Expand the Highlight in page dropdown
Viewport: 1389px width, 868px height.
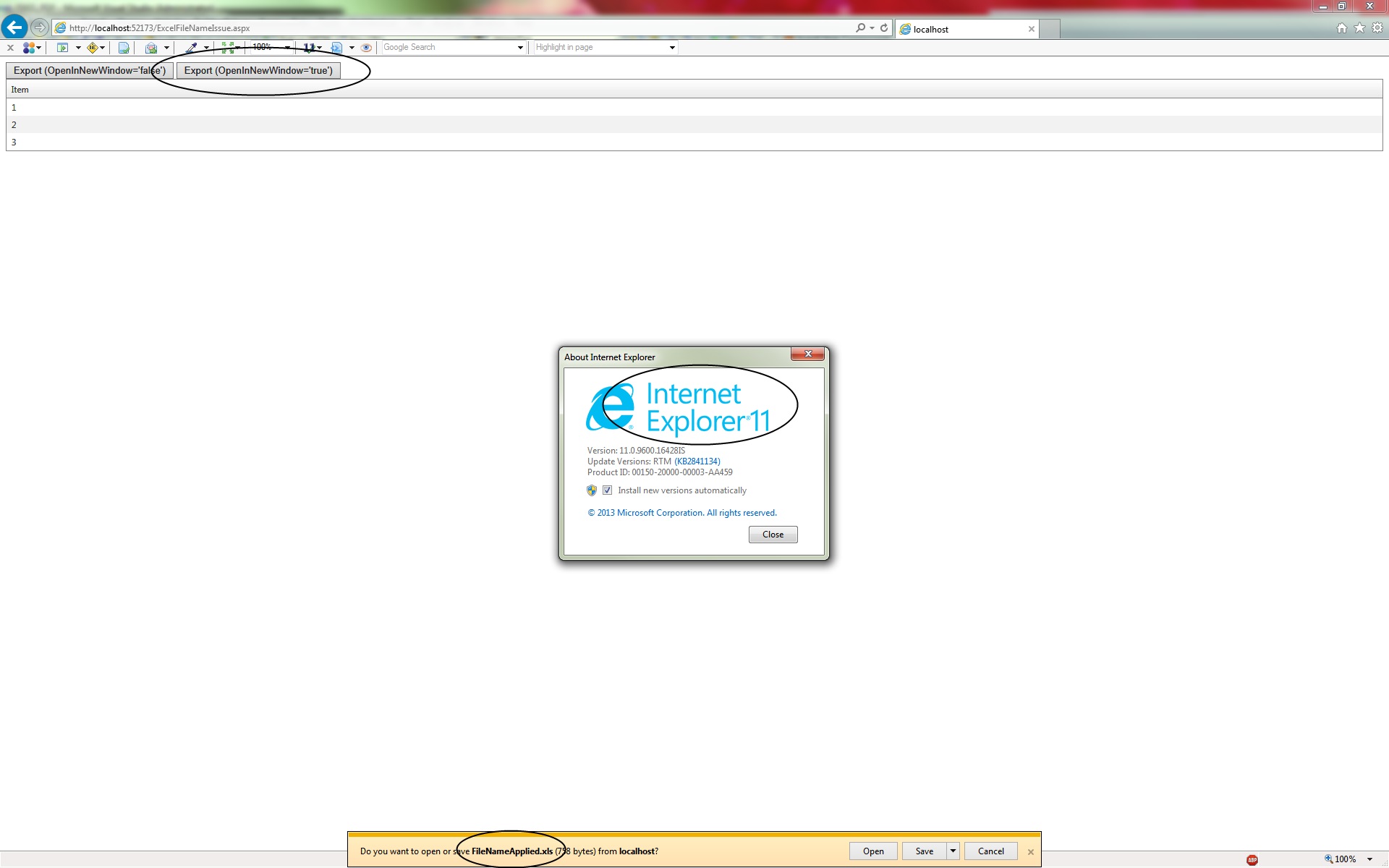coord(672,48)
